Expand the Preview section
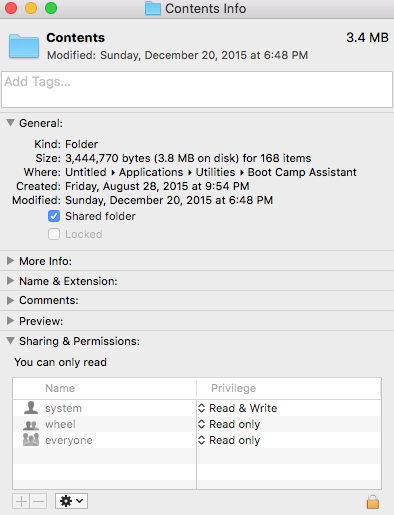 click(11, 321)
